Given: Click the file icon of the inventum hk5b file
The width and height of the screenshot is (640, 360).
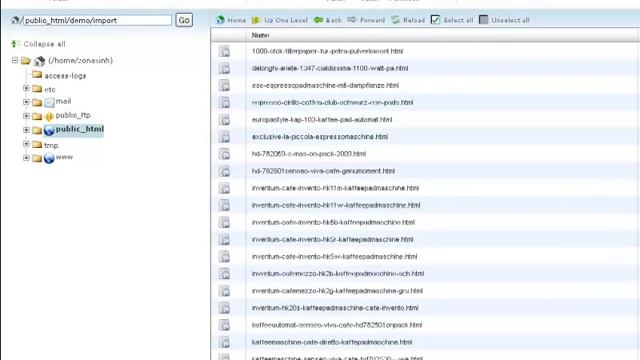Looking at the screenshot, I should pyautogui.click(x=224, y=222).
